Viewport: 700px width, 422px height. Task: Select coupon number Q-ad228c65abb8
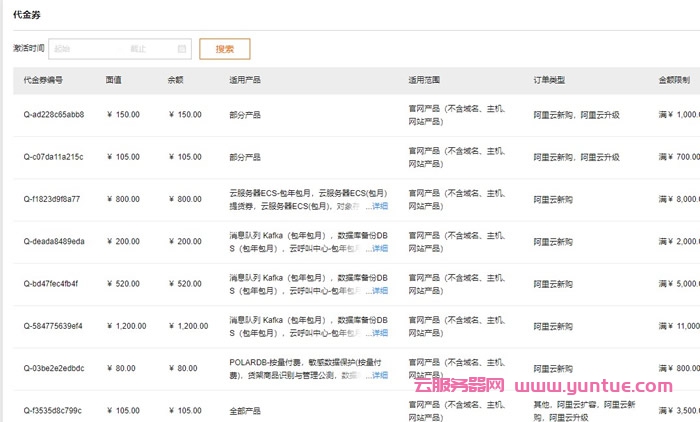(54, 115)
